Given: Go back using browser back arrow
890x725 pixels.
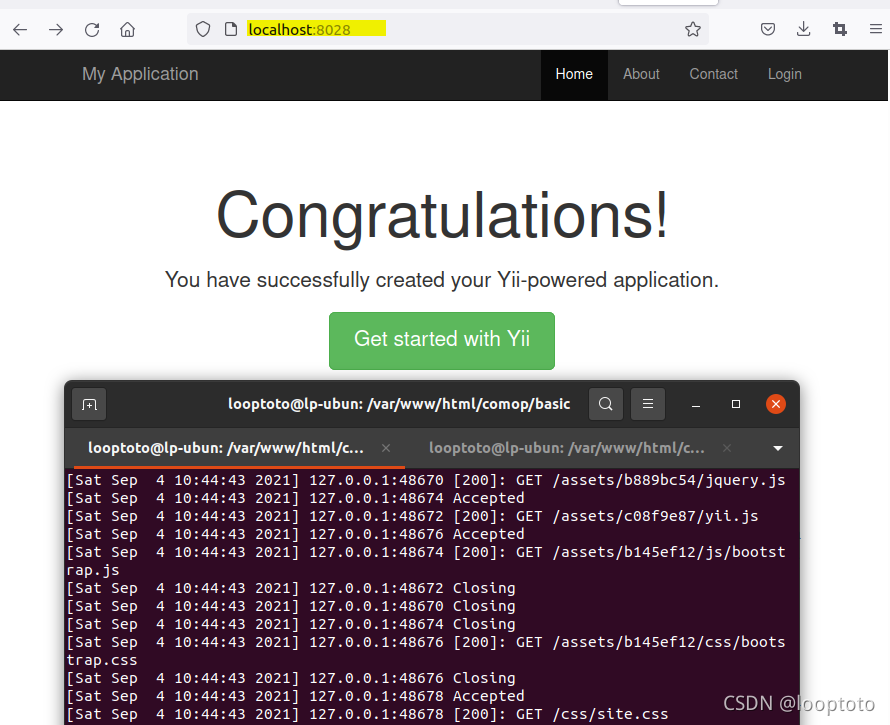Looking at the screenshot, I should click(20, 30).
